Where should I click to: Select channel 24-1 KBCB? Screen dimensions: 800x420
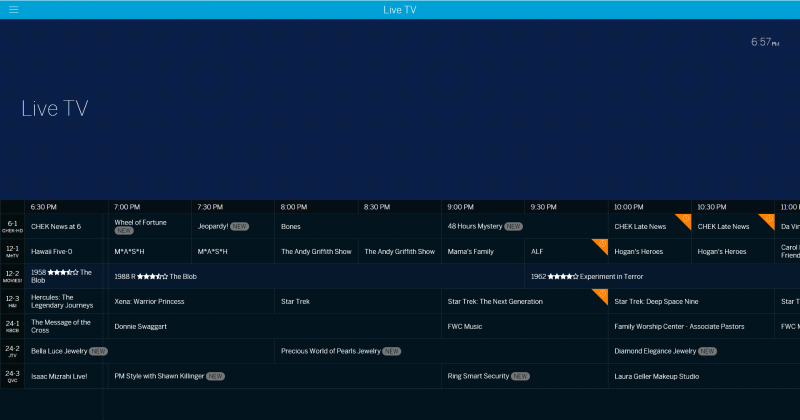(x=12, y=327)
